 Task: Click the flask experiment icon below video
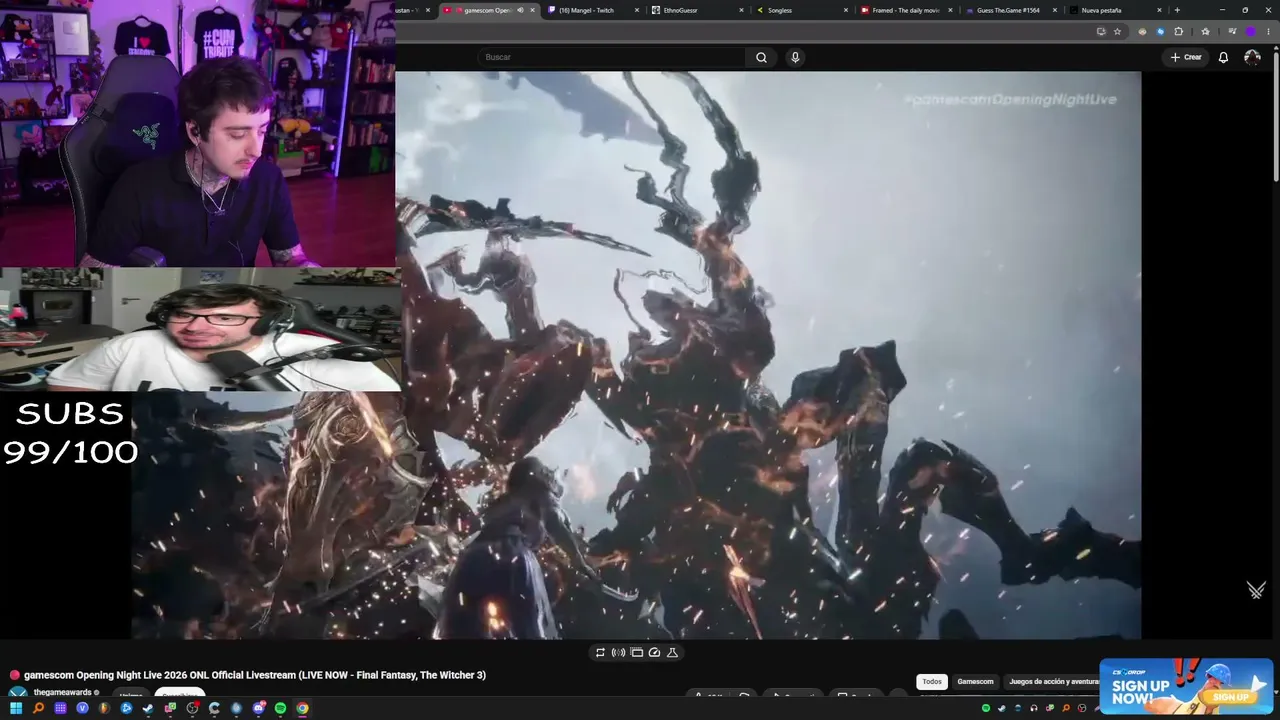pyautogui.click(x=672, y=652)
